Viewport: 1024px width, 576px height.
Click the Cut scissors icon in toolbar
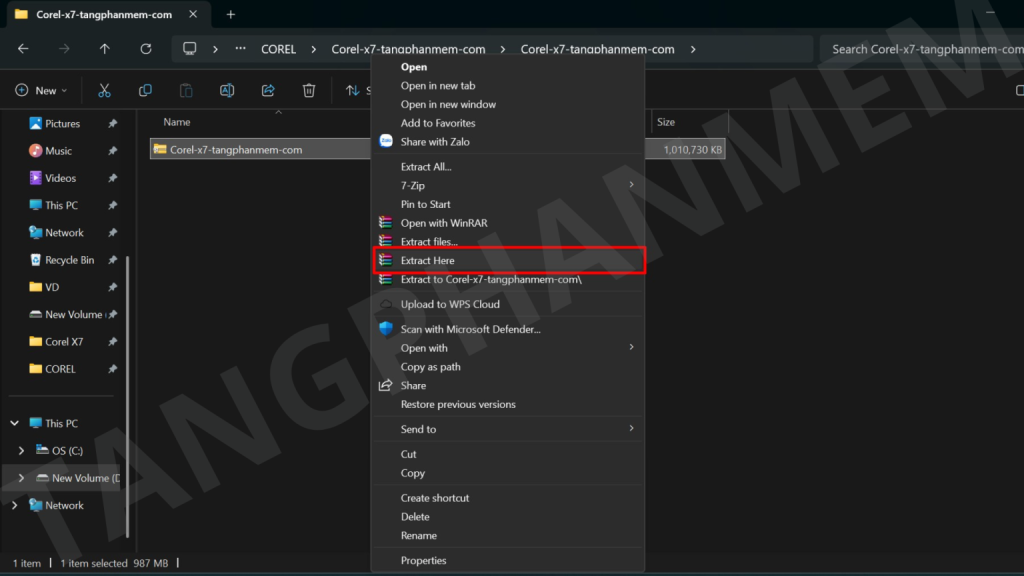tap(104, 90)
